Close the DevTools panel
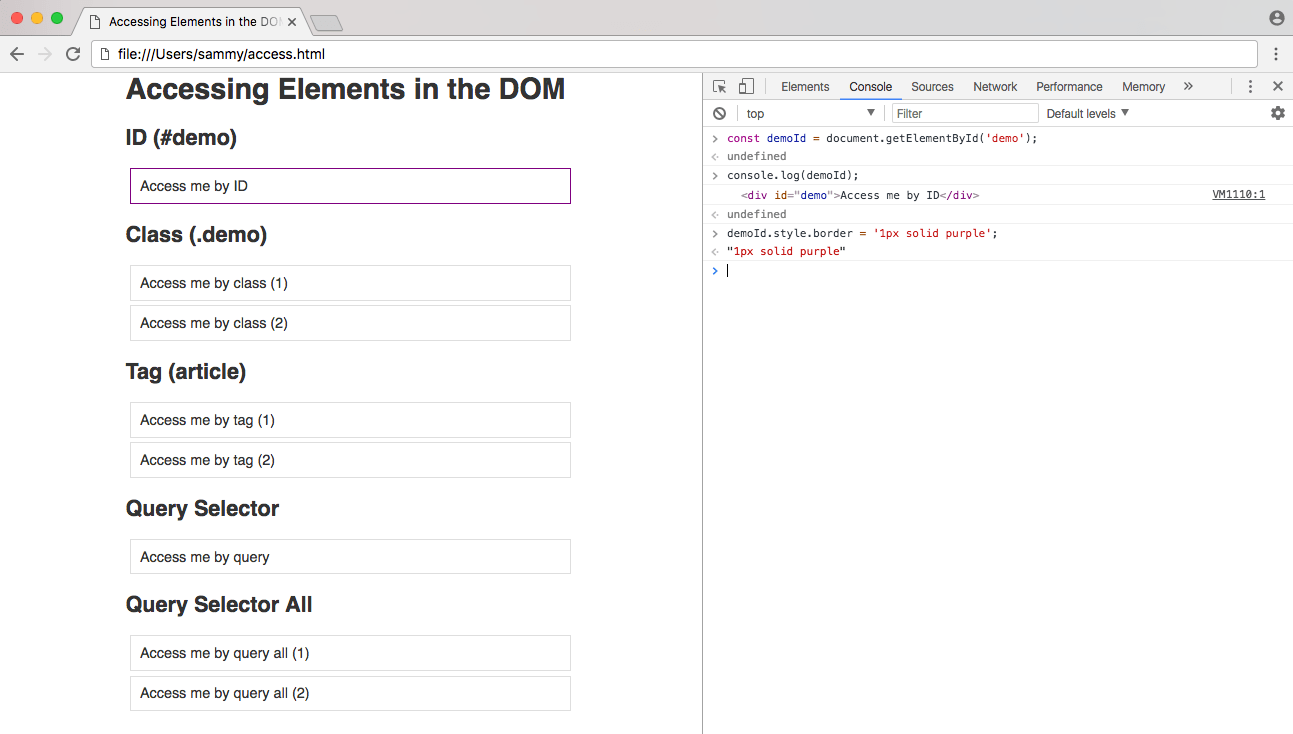 pyautogui.click(x=1277, y=87)
